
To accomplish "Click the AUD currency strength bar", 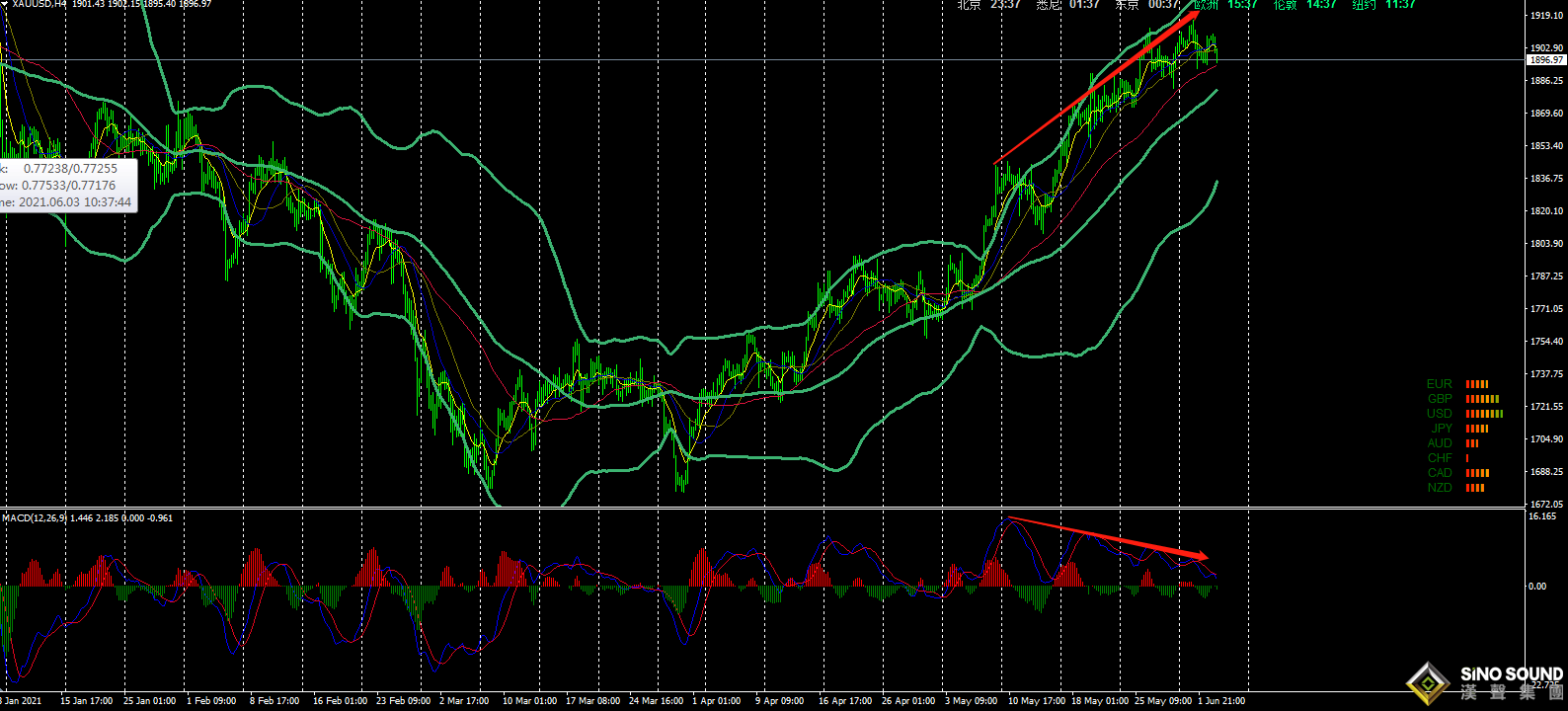I will tap(1472, 443).
